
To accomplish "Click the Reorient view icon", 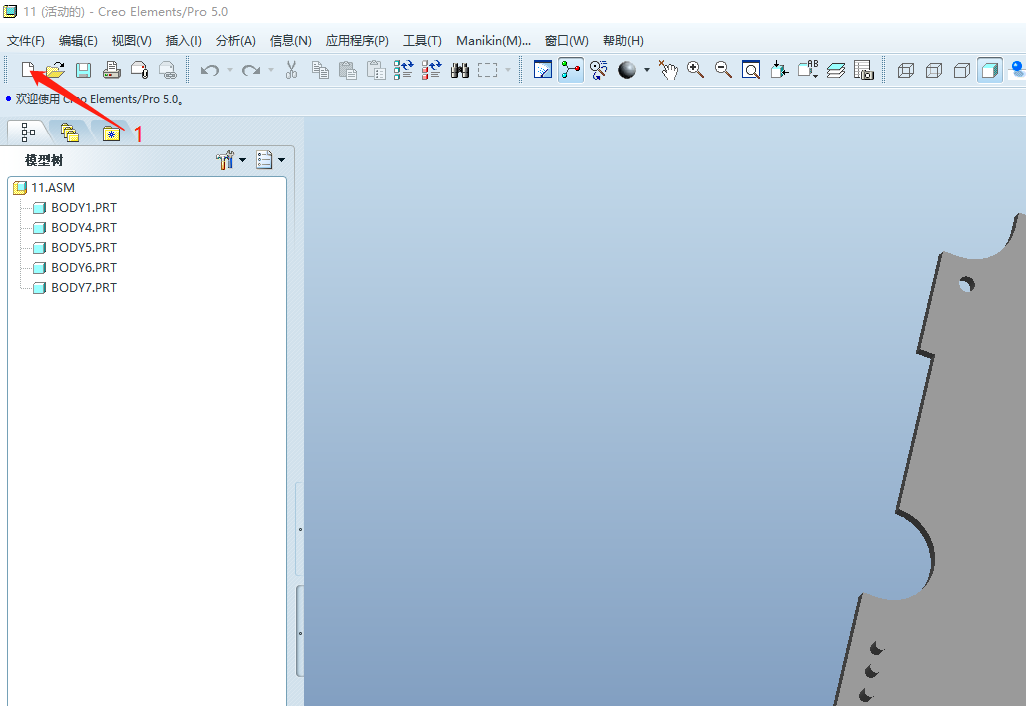I will [x=779, y=70].
